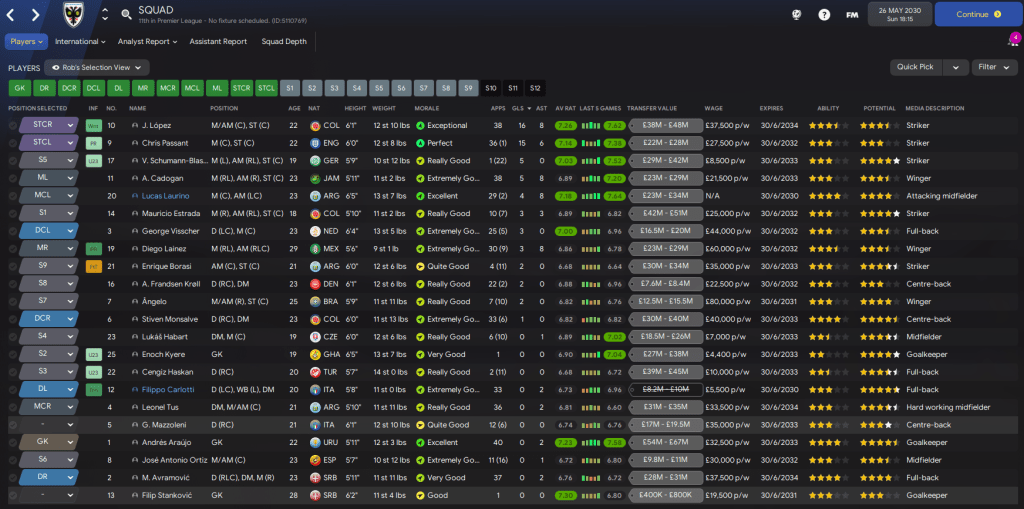Open the club badge menu
This screenshot has width=1024, height=509.
(x=74, y=15)
